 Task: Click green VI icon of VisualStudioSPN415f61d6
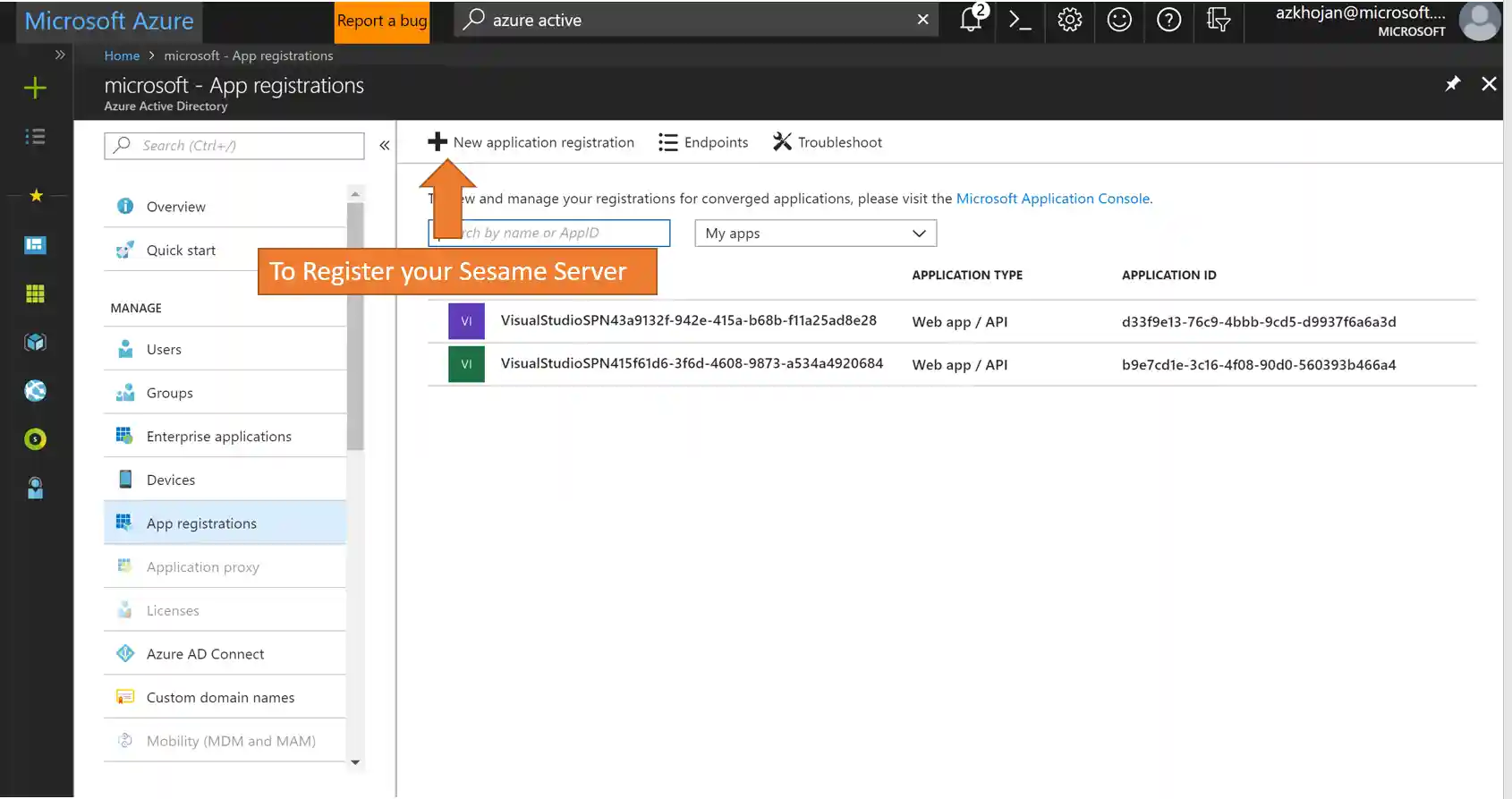point(466,364)
